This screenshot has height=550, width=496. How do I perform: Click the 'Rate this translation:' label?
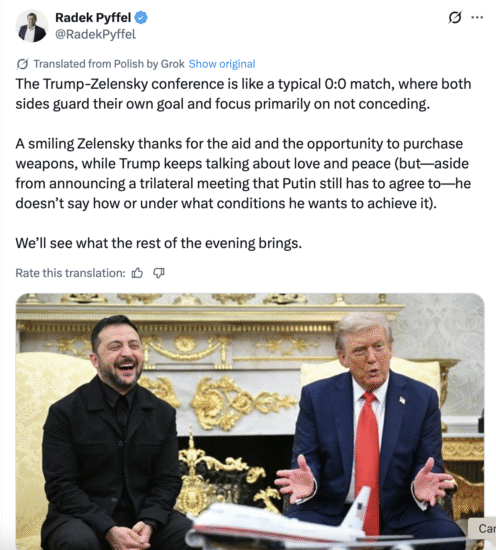70,273
